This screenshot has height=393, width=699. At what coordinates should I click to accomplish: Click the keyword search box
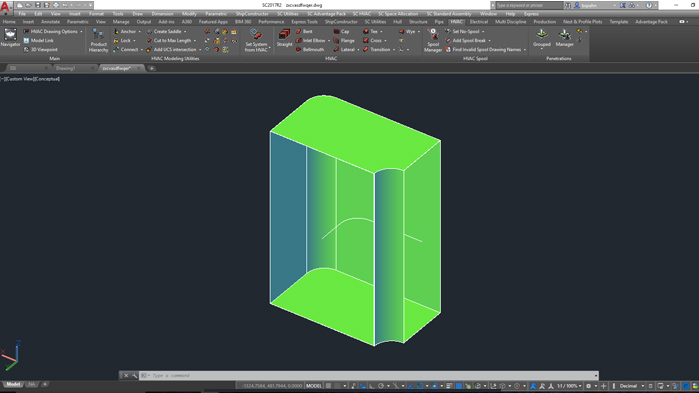pyautogui.click(x=529, y=5)
